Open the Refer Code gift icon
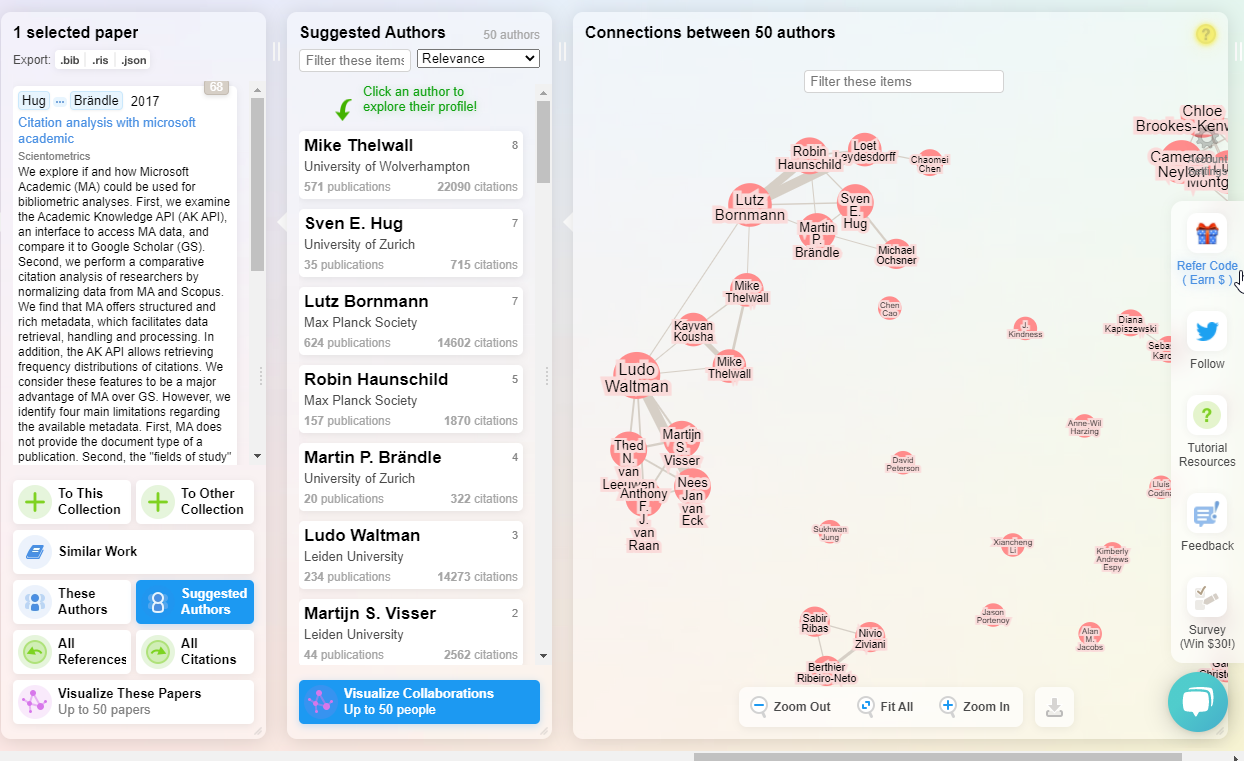The height and width of the screenshot is (761, 1244). pyautogui.click(x=1207, y=233)
